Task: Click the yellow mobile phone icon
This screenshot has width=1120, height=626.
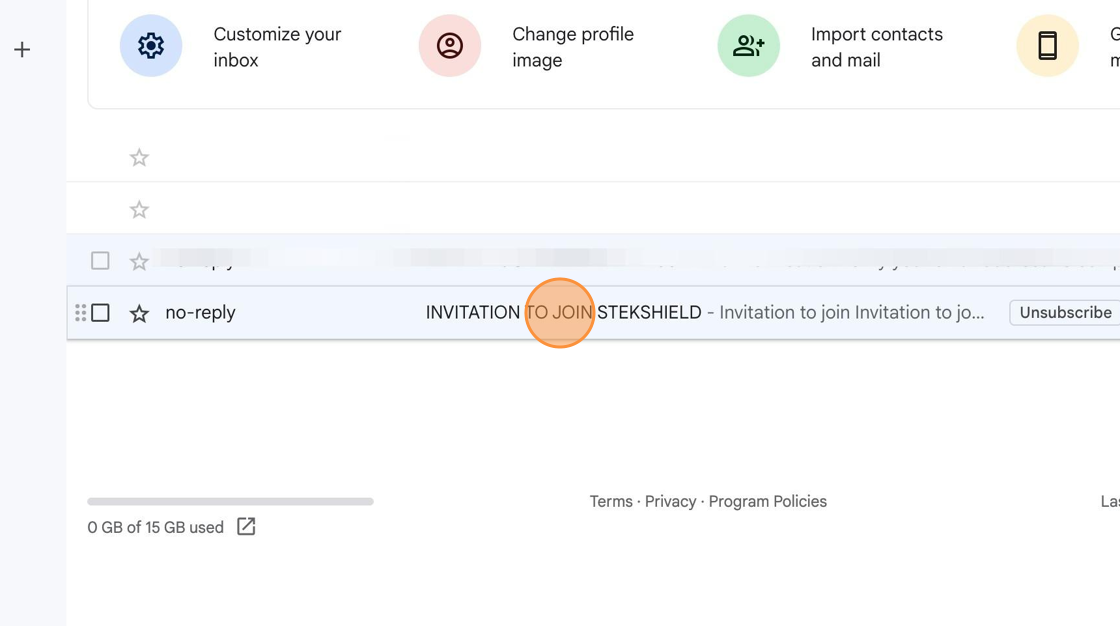Action: [x=1047, y=46]
